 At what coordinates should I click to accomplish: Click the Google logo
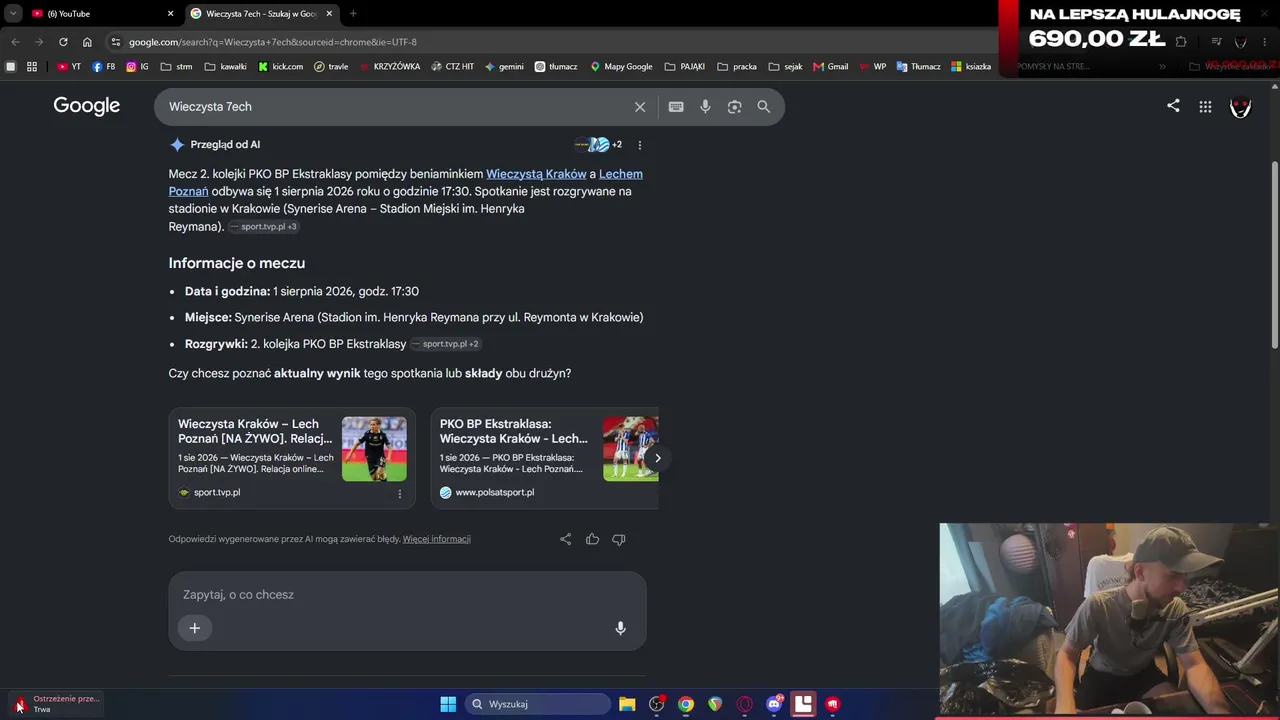87,106
